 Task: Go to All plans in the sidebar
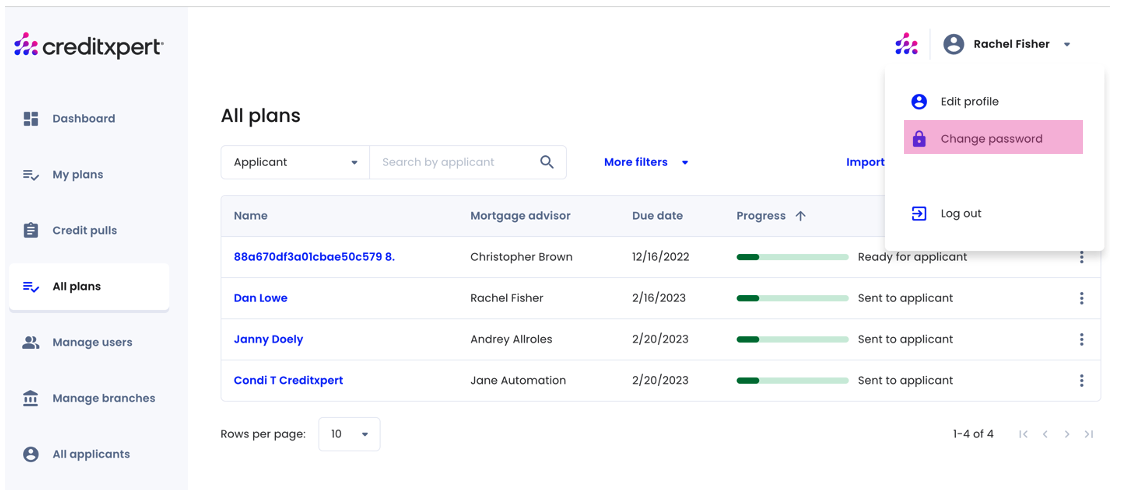[89, 286]
